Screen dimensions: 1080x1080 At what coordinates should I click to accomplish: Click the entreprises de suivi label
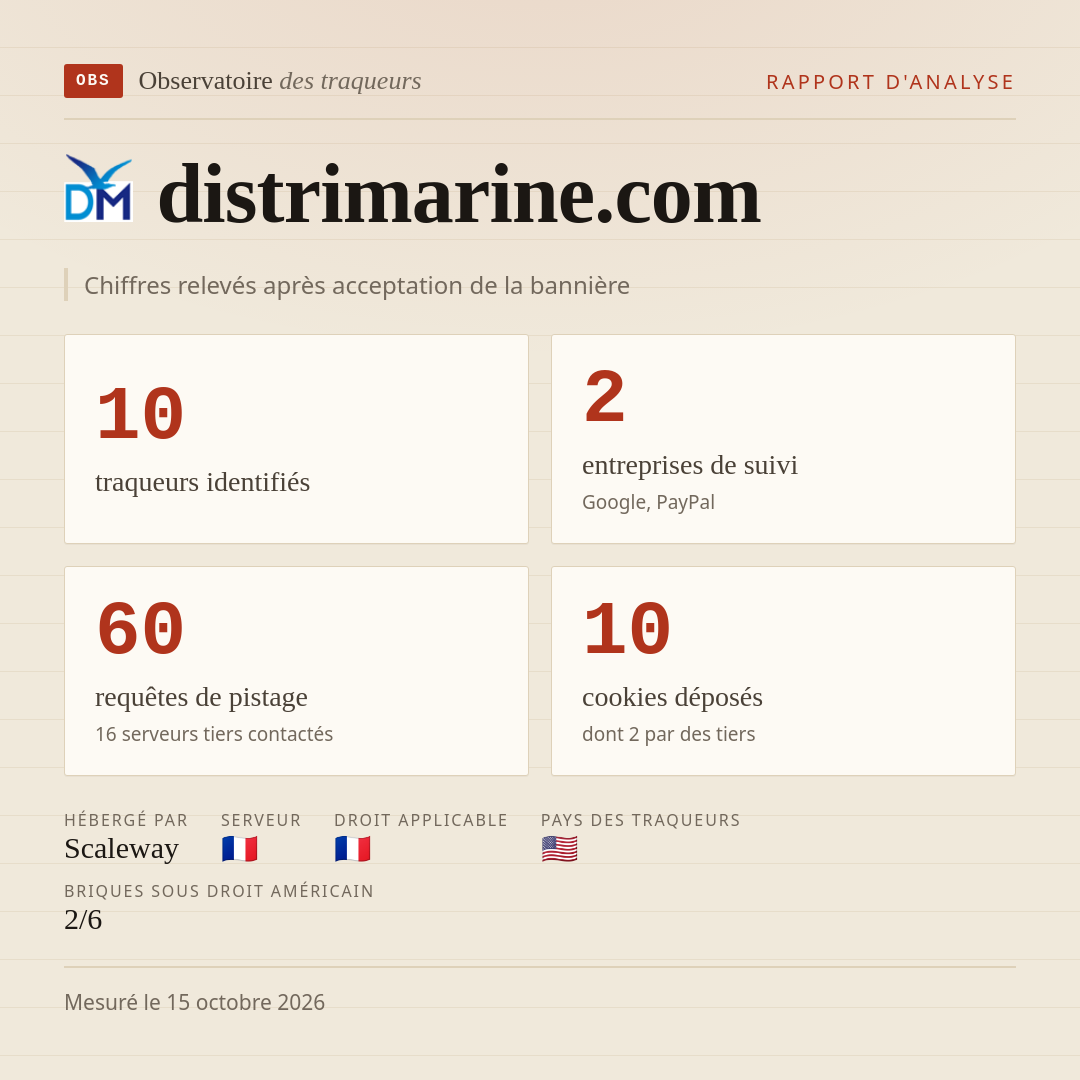pos(689,465)
